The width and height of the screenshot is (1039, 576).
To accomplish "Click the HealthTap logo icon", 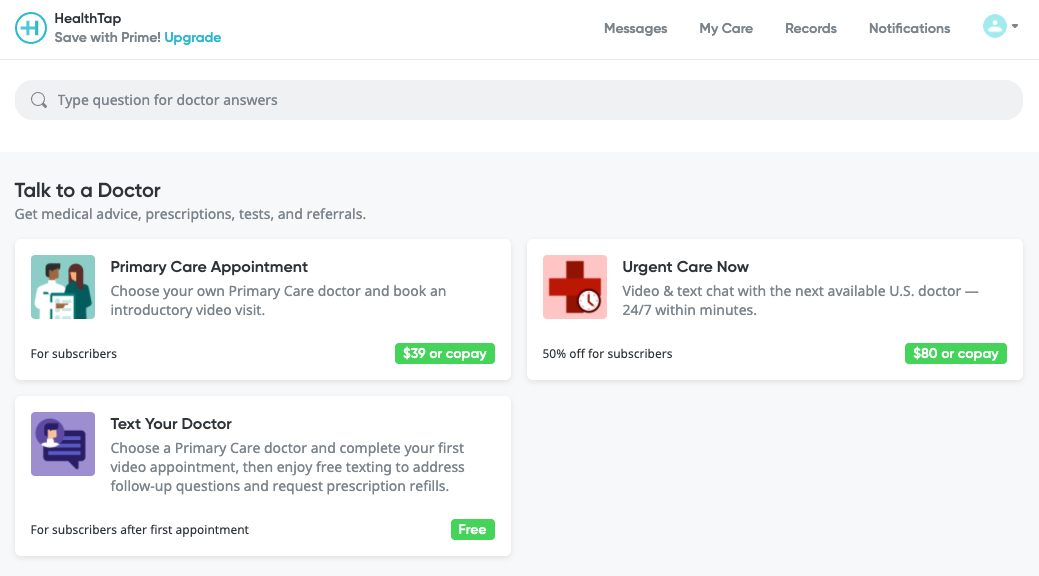I will tap(30, 28).
